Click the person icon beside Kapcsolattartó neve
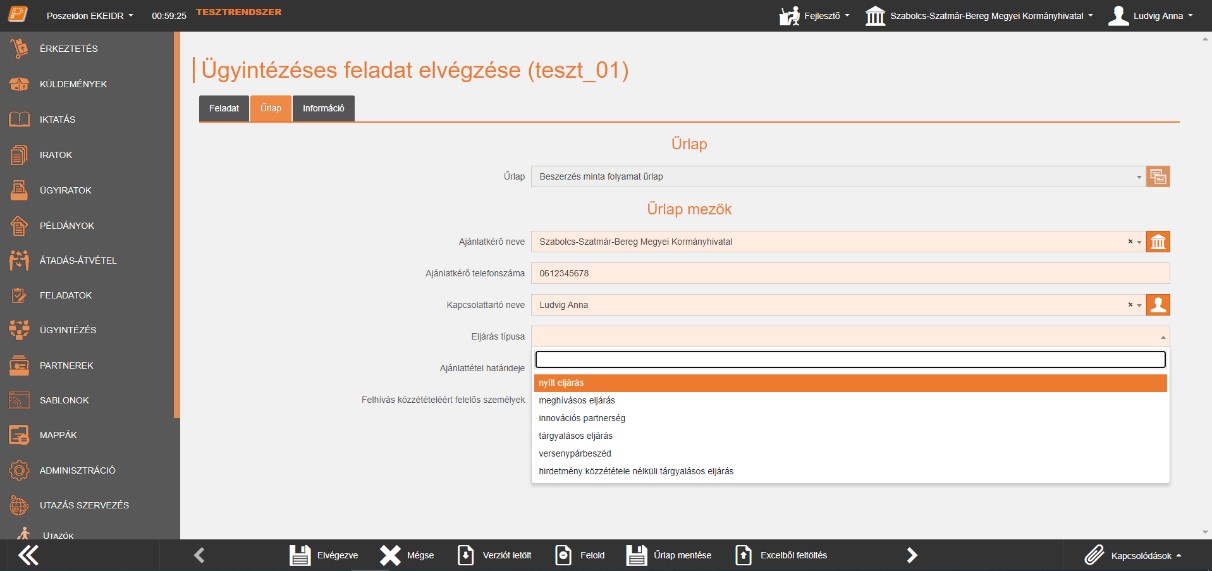1212x571 pixels. click(x=1158, y=305)
